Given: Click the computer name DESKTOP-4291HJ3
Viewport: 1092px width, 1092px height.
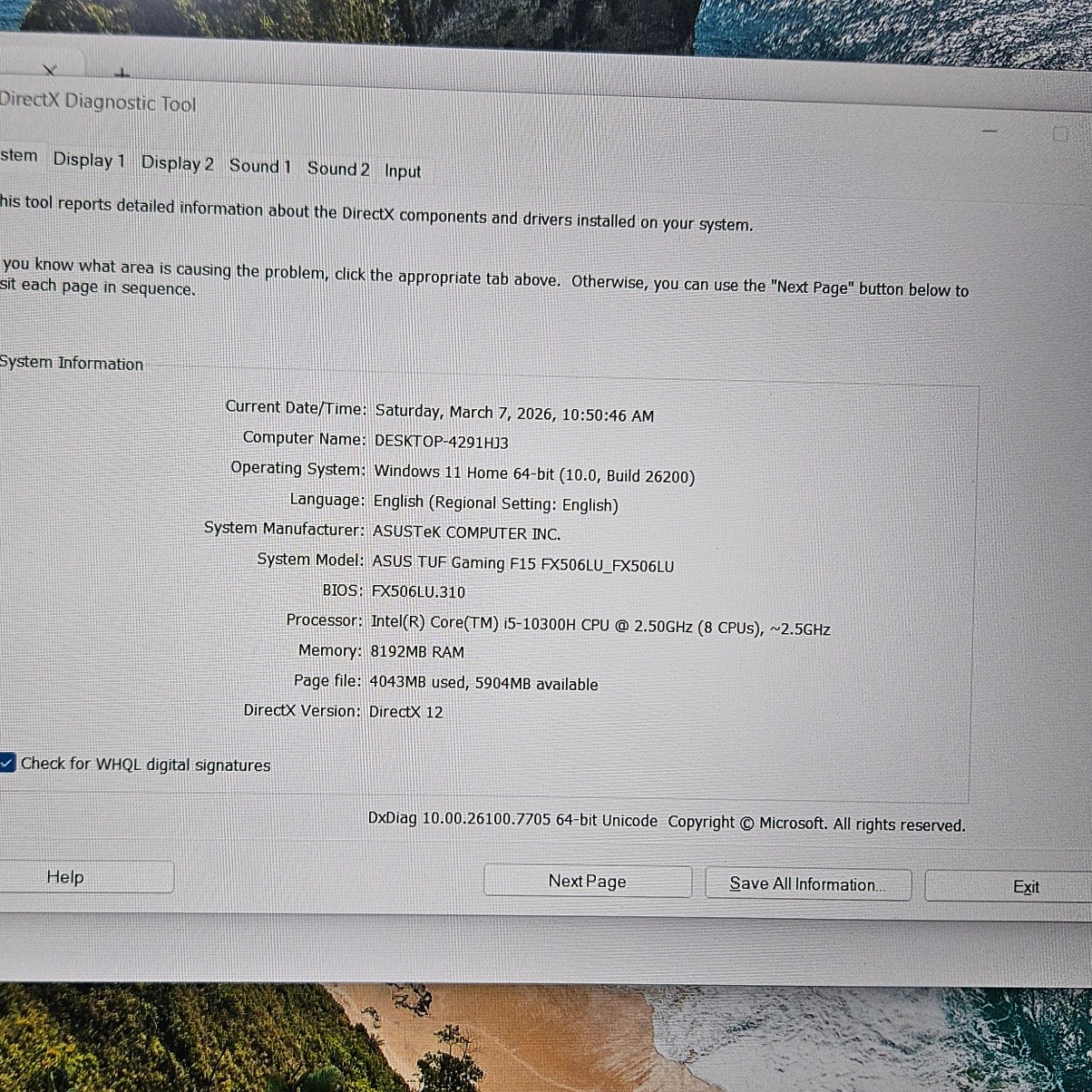Looking at the screenshot, I should 441,442.
